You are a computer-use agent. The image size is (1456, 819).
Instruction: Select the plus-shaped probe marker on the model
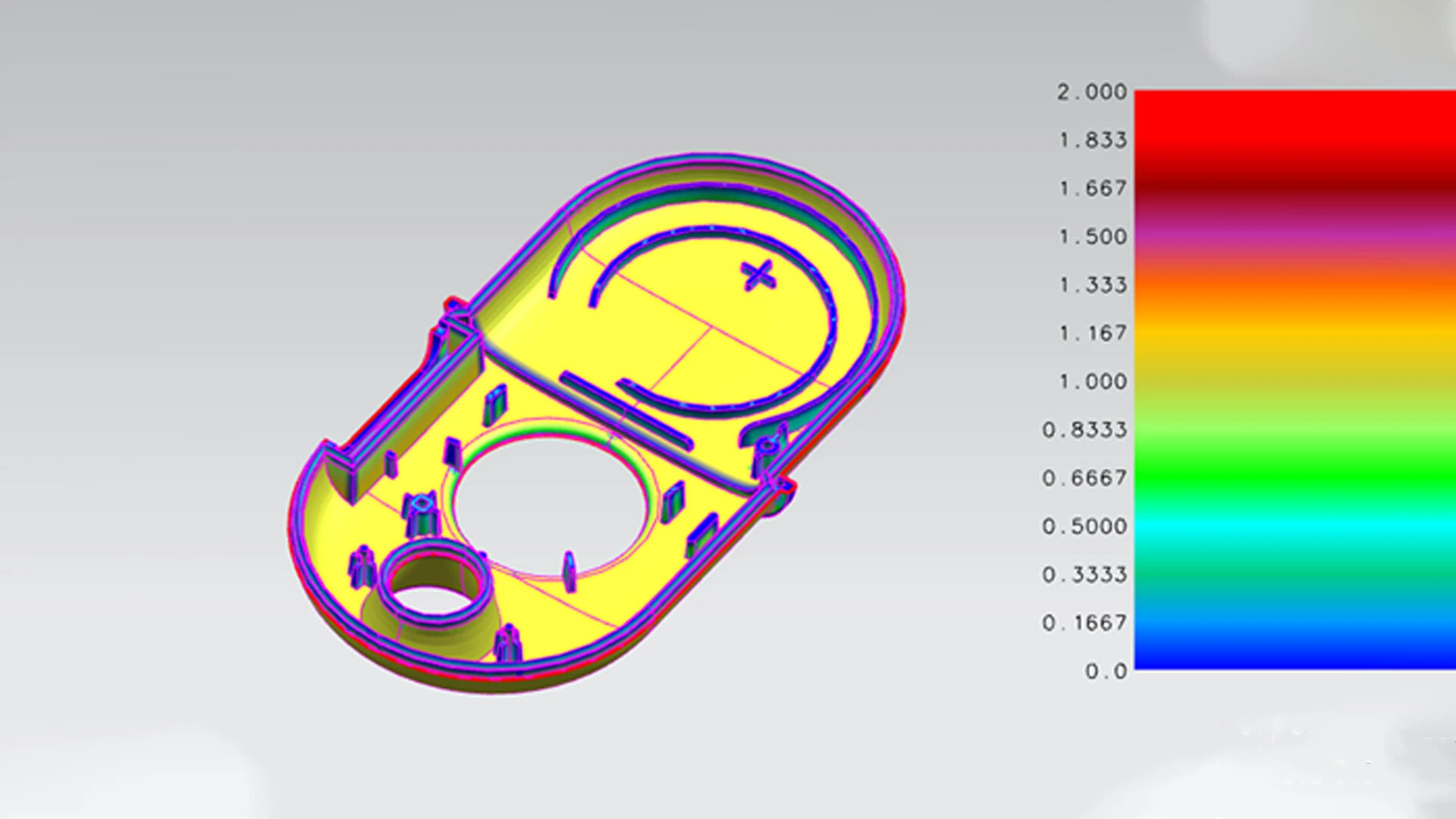[x=759, y=275]
